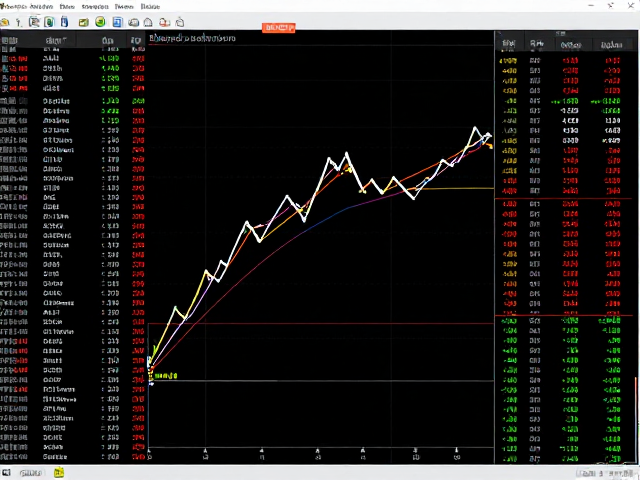Viewport: 640px width, 480px height.
Task: Open the rightmost menu in the menu bar
Action: [x=150, y=7]
